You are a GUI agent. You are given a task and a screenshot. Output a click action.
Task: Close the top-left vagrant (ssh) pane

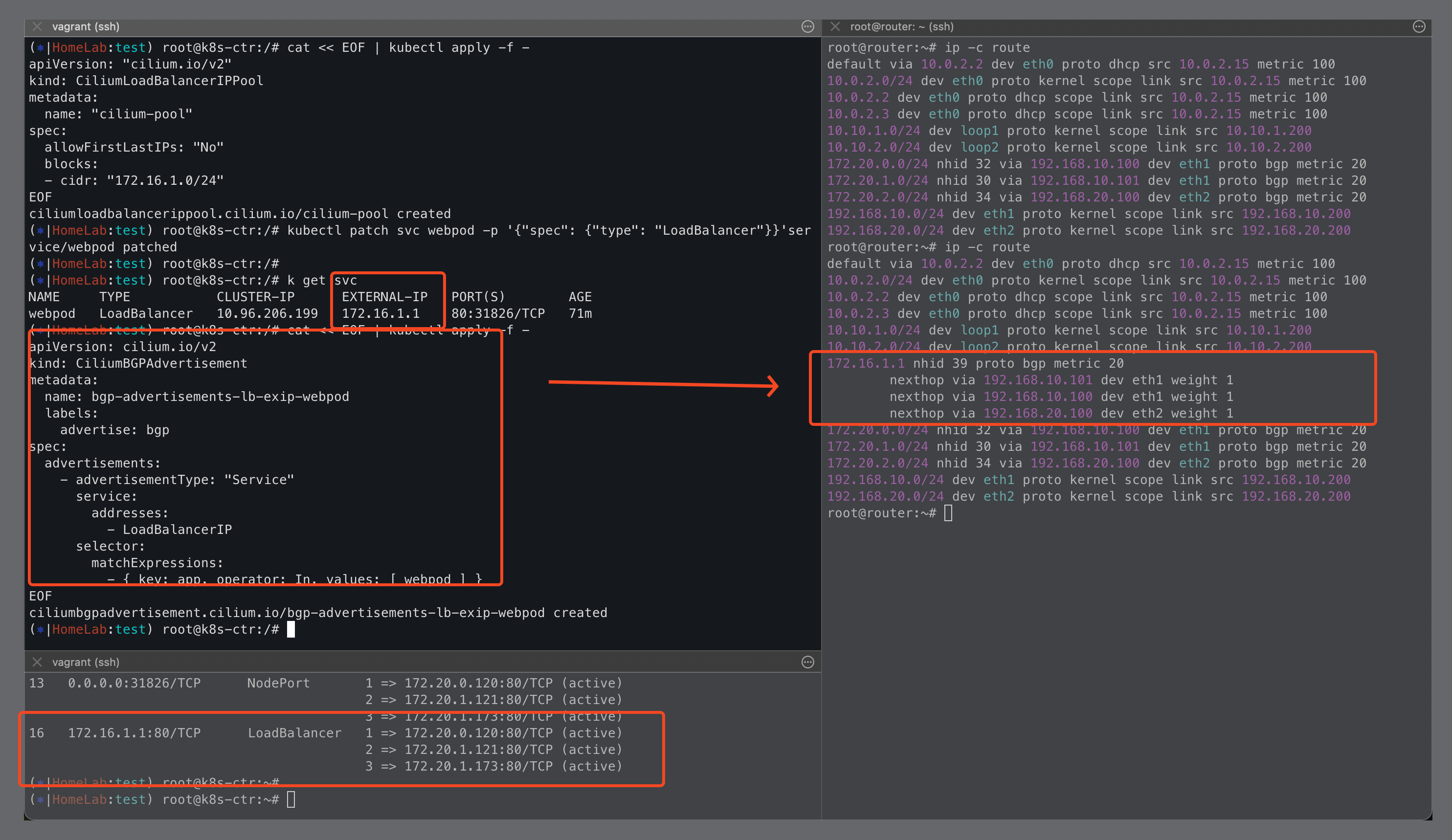tap(37, 26)
